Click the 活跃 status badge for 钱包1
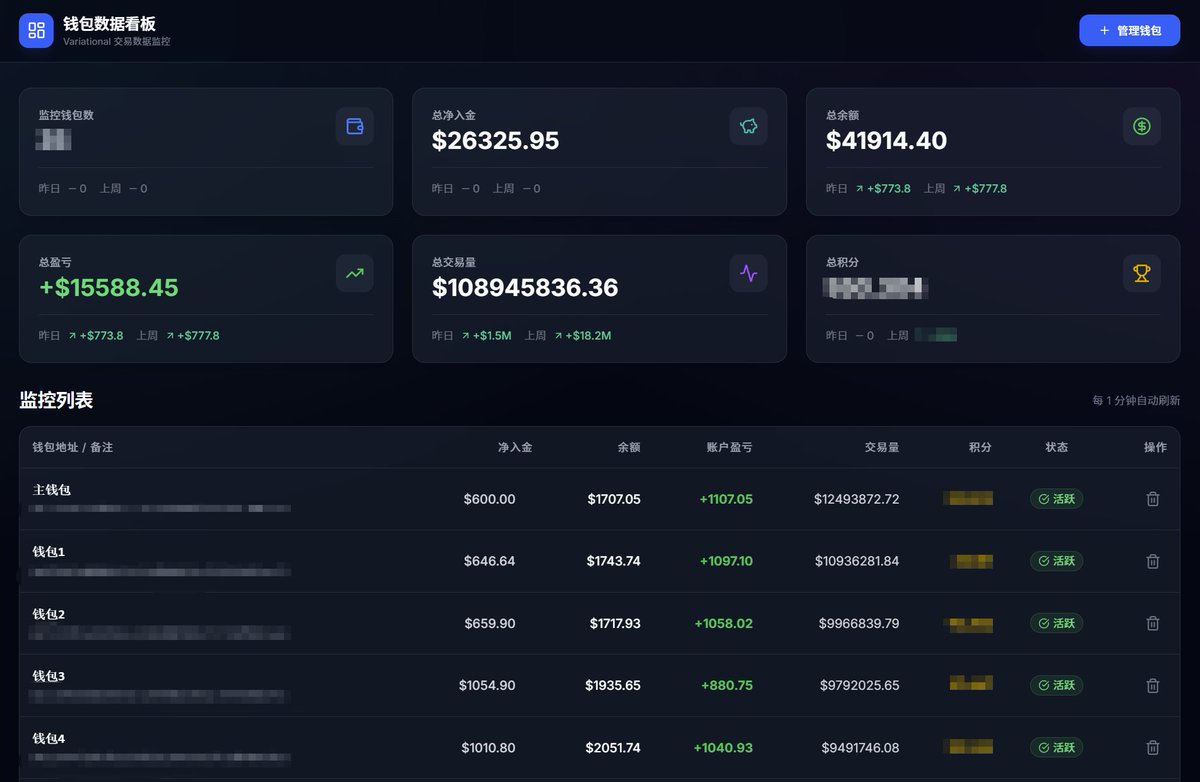 [x=1057, y=561]
